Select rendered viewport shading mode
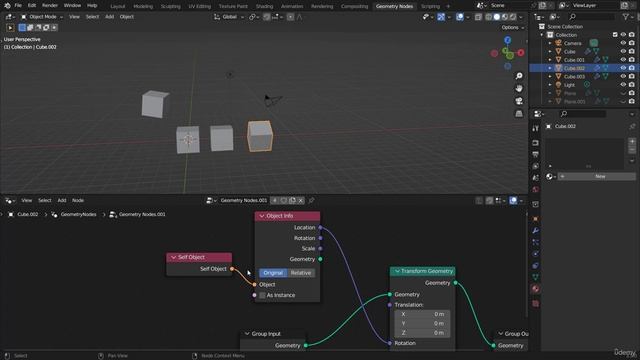This screenshot has width=640, height=360. click(513, 17)
